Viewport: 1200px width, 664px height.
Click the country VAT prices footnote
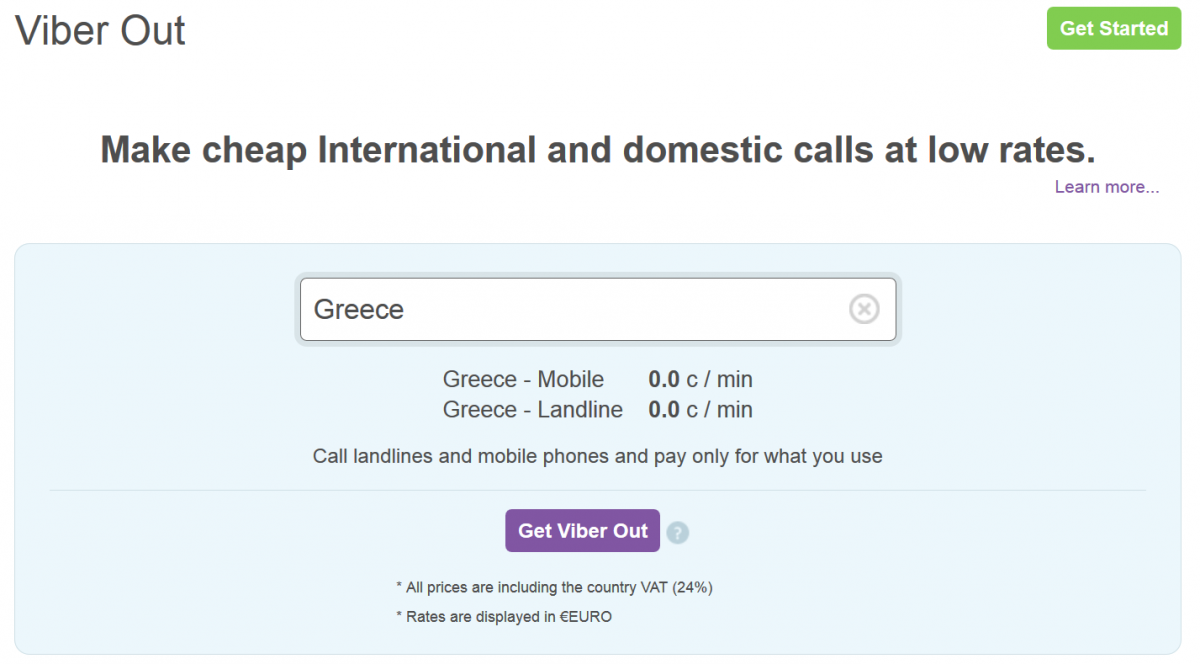click(x=554, y=587)
